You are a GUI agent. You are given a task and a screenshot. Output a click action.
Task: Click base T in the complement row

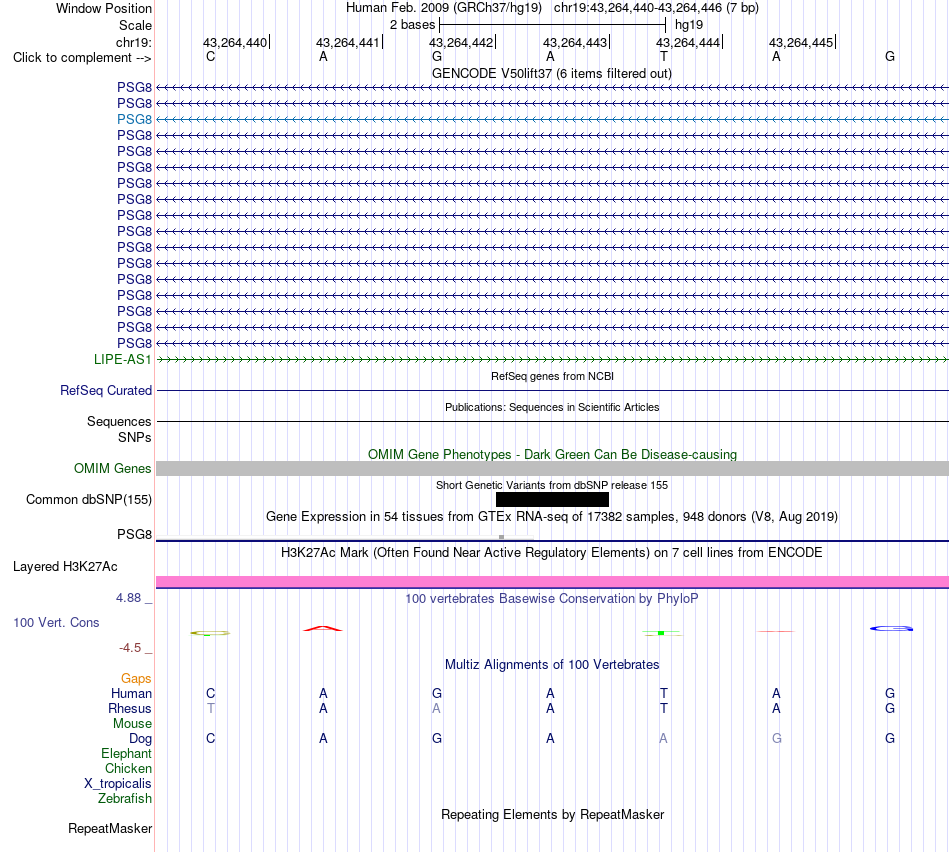pos(663,56)
